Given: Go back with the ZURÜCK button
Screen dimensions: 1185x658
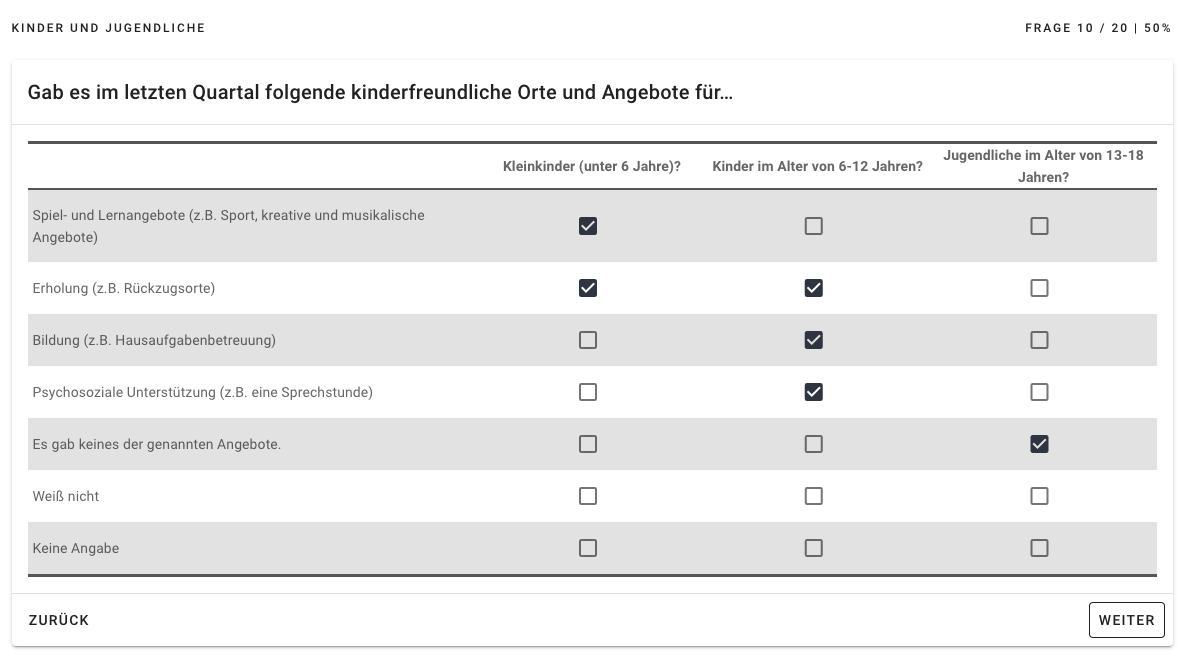Looking at the screenshot, I should coord(59,620).
